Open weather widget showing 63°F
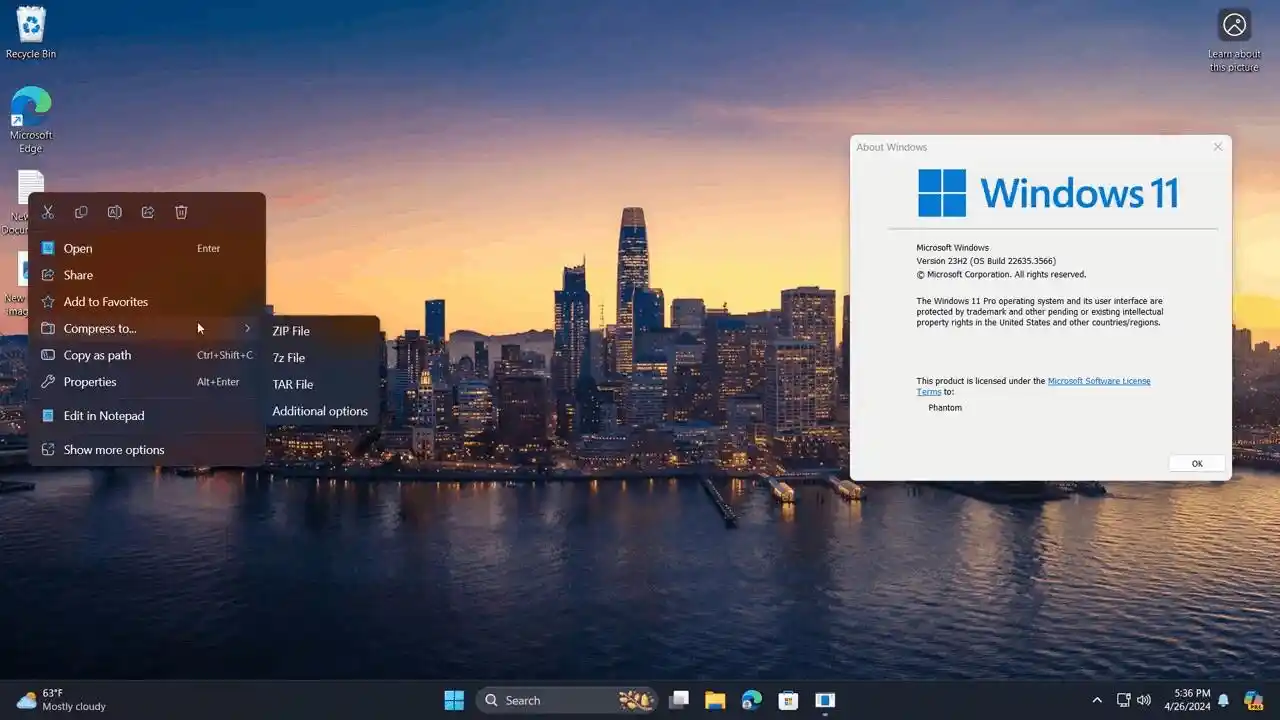This screenshot has width=1280, height=720. 61,700
